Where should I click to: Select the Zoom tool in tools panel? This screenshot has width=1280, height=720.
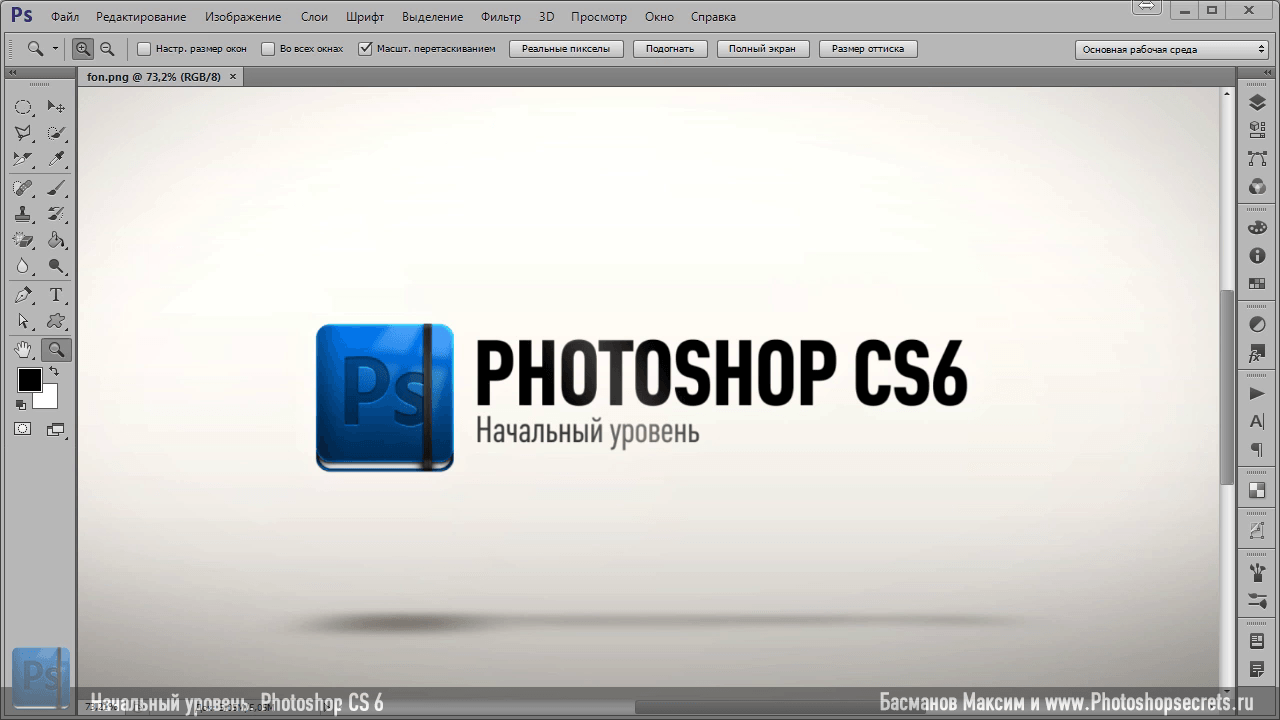pos(56,349)
